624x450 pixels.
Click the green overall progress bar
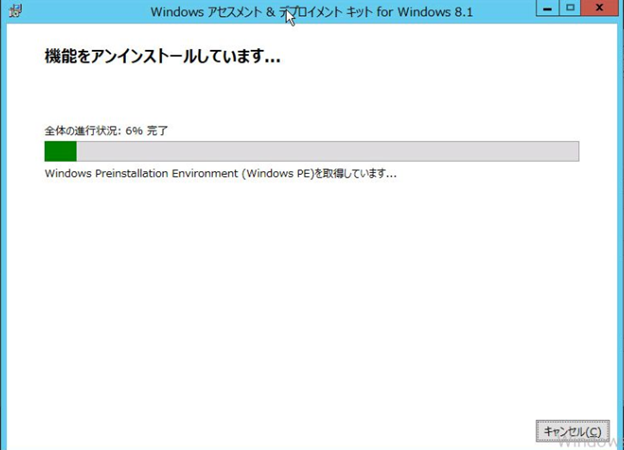click(312, 151)
